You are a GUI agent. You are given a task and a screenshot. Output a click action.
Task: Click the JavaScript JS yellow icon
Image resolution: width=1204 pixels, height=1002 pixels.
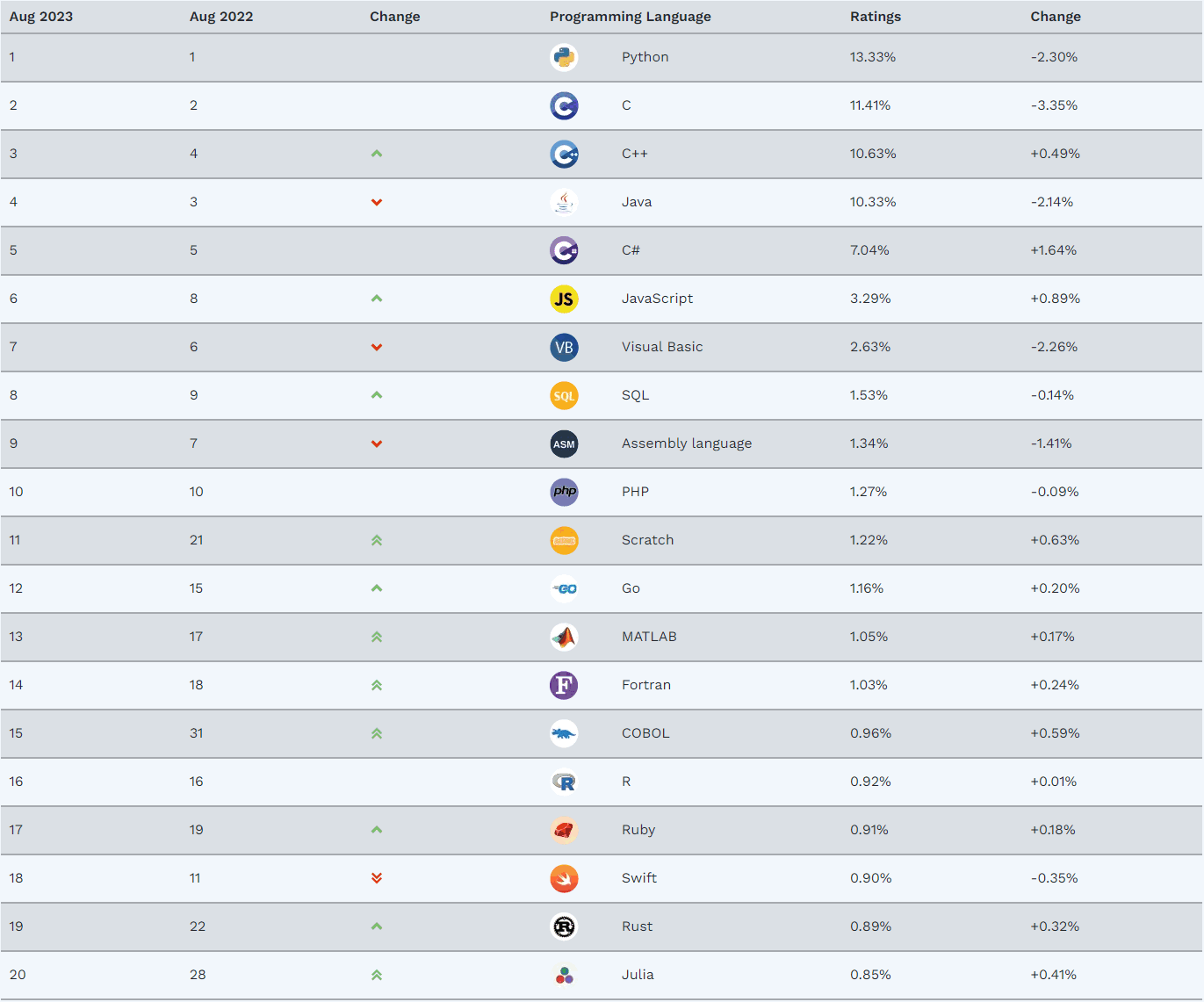[x=564, y=299]
